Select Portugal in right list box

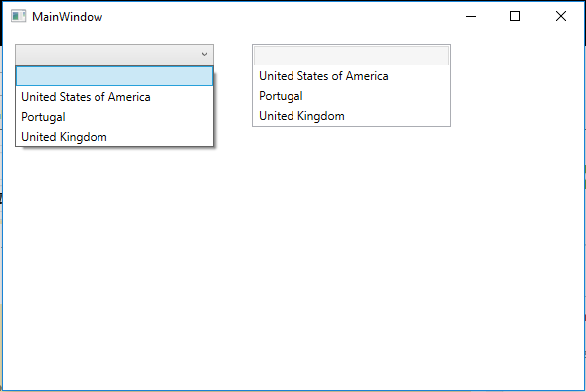click(x=351, y=96)
